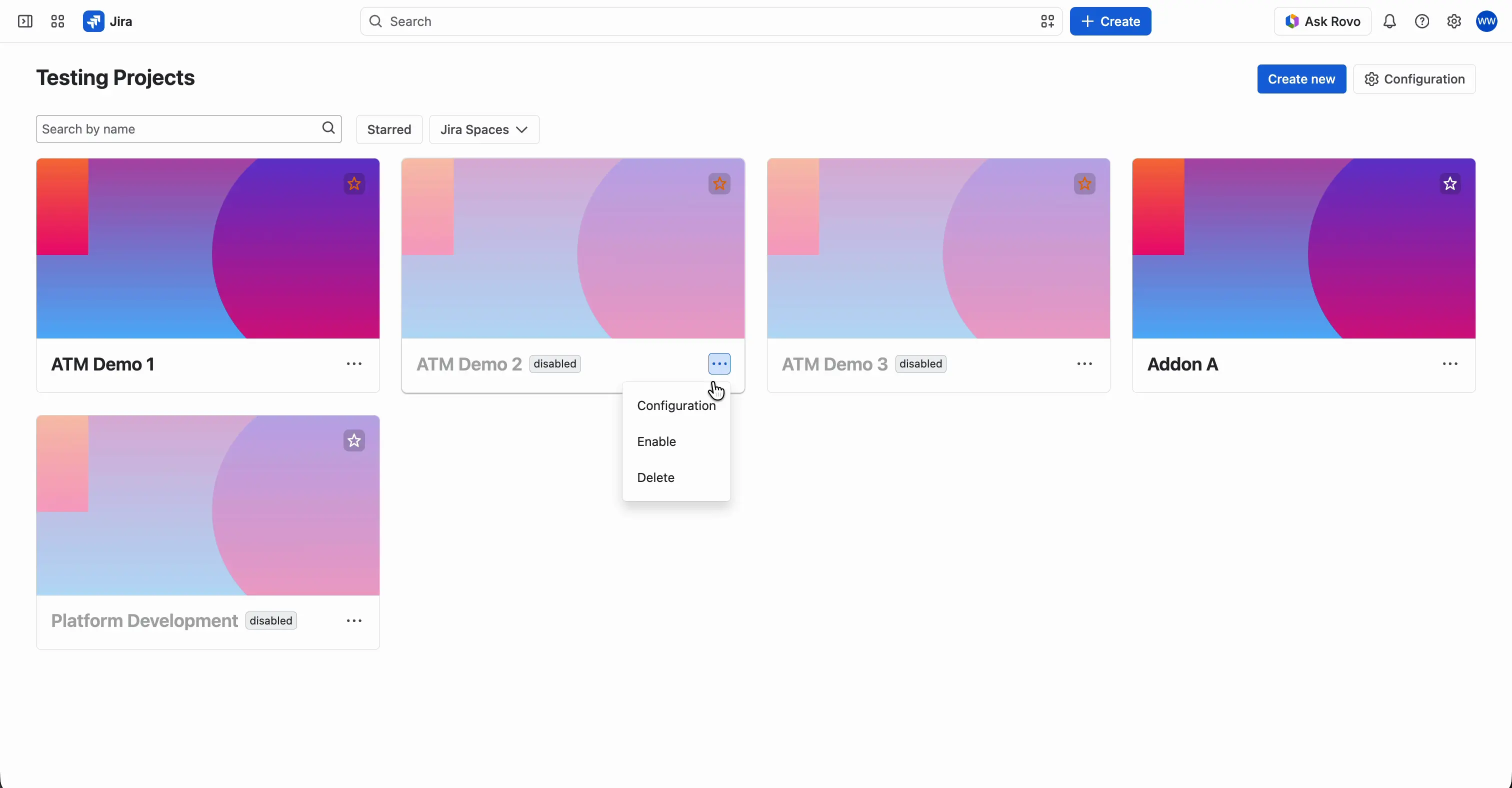The height and width of the screenshot is (788, 1512).
Task: Click the disabled badge on ATM Demo 3
Action: pos(920,364)
